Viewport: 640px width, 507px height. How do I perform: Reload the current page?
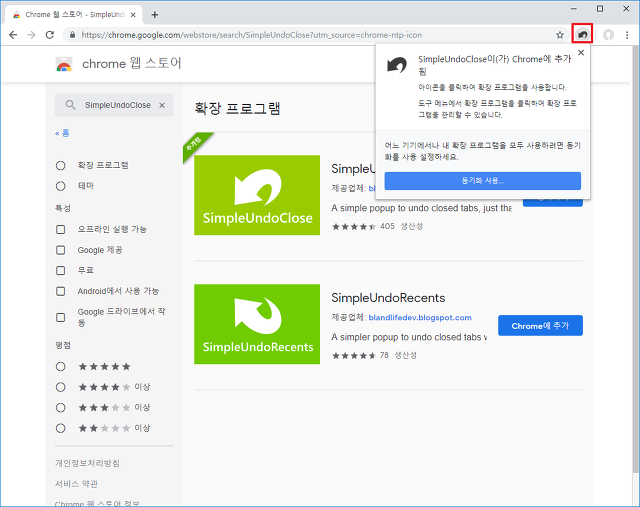[x=50, y=35]
